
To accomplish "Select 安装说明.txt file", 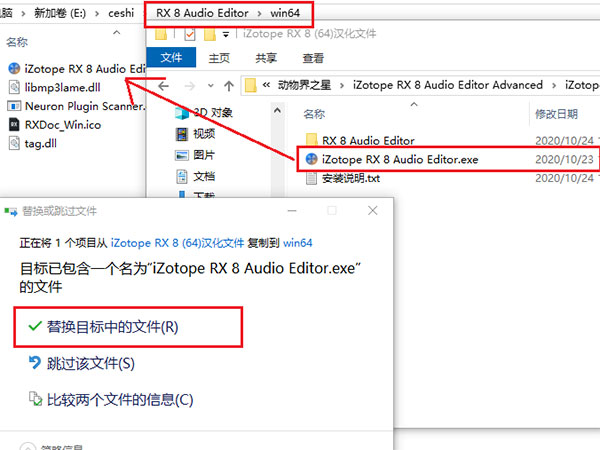I will 342,178.
